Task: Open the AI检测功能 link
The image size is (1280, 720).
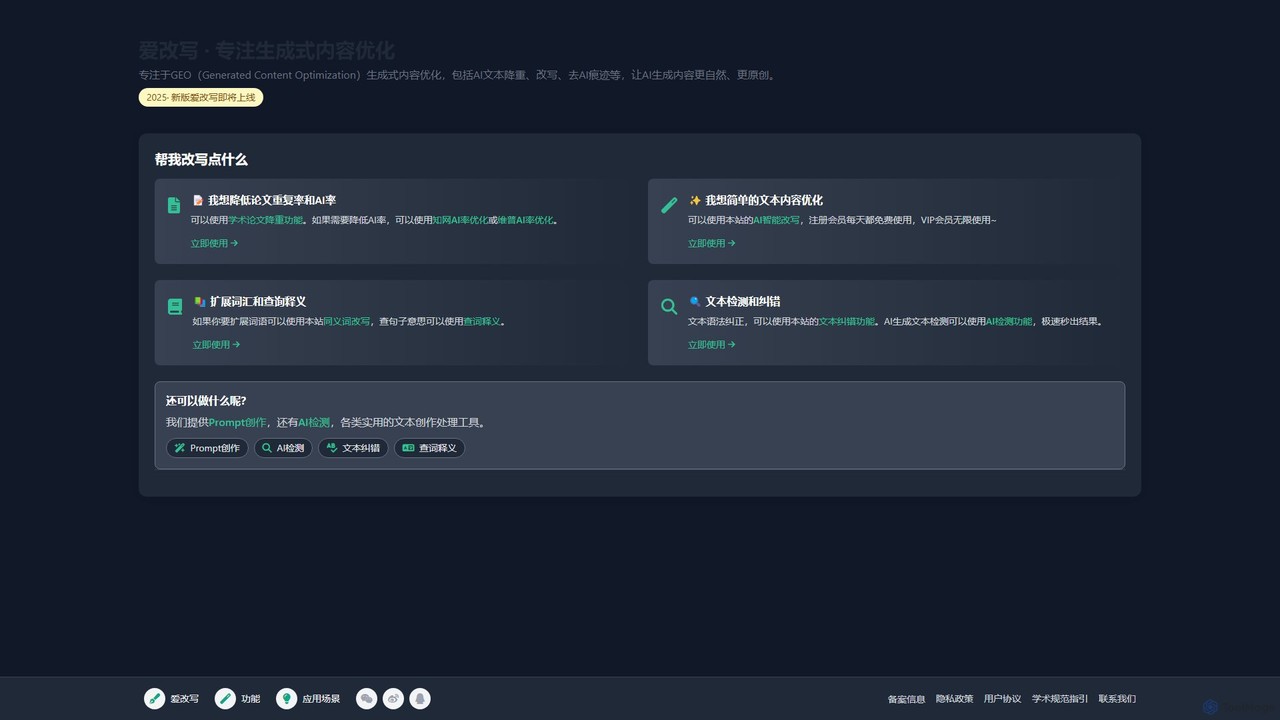Action: 1009,321
